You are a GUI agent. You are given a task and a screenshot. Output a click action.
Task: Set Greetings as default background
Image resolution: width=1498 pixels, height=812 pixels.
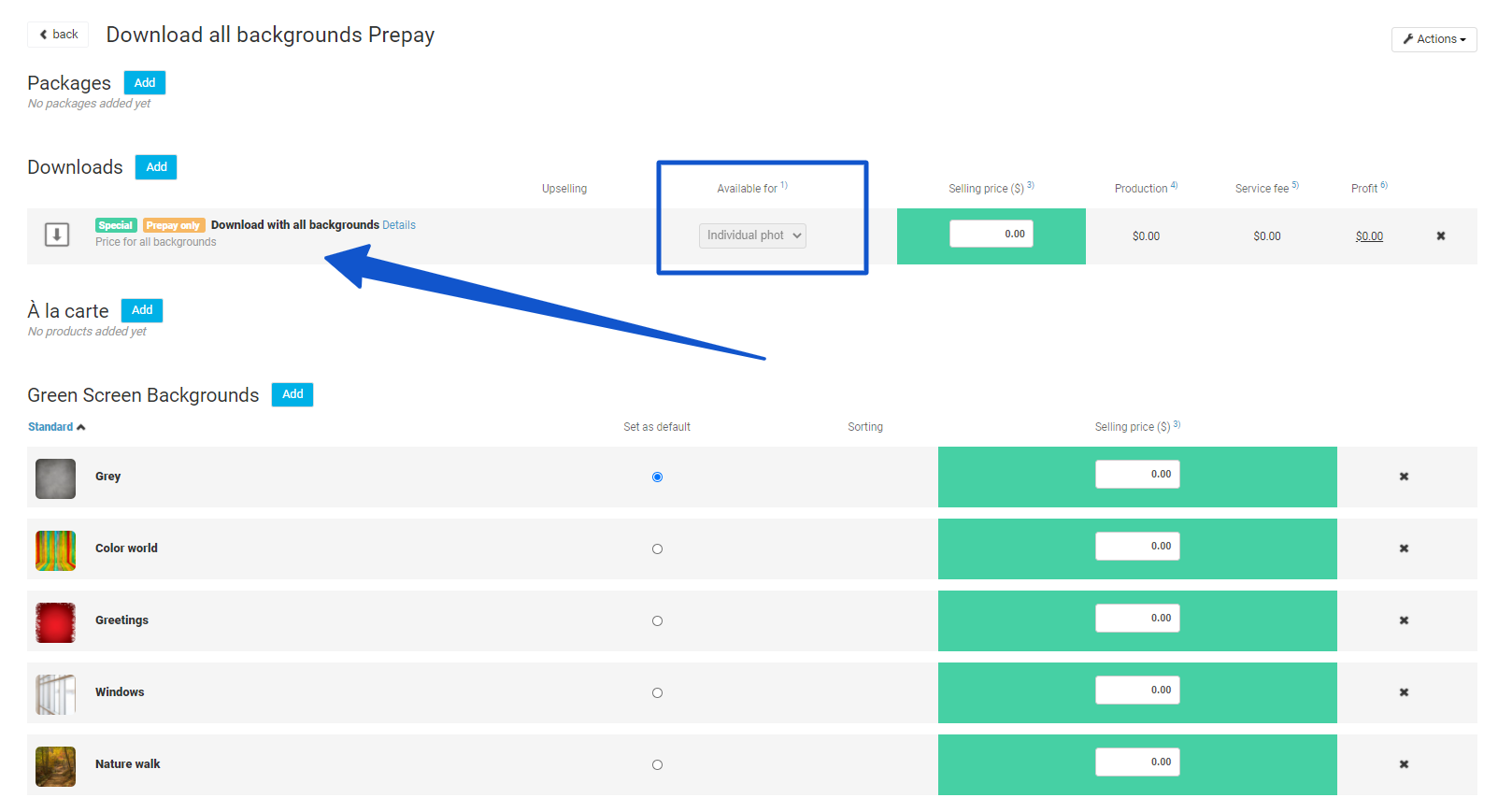click(657, 620)
